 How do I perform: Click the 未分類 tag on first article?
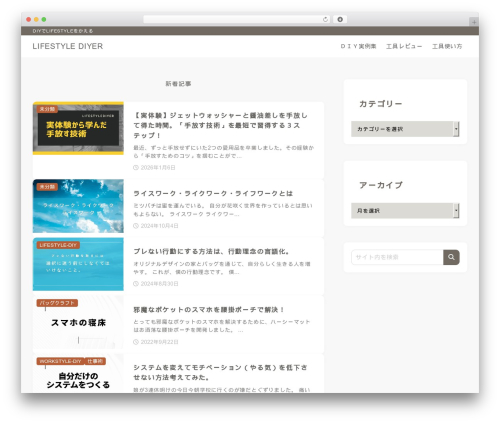point(47,109)
